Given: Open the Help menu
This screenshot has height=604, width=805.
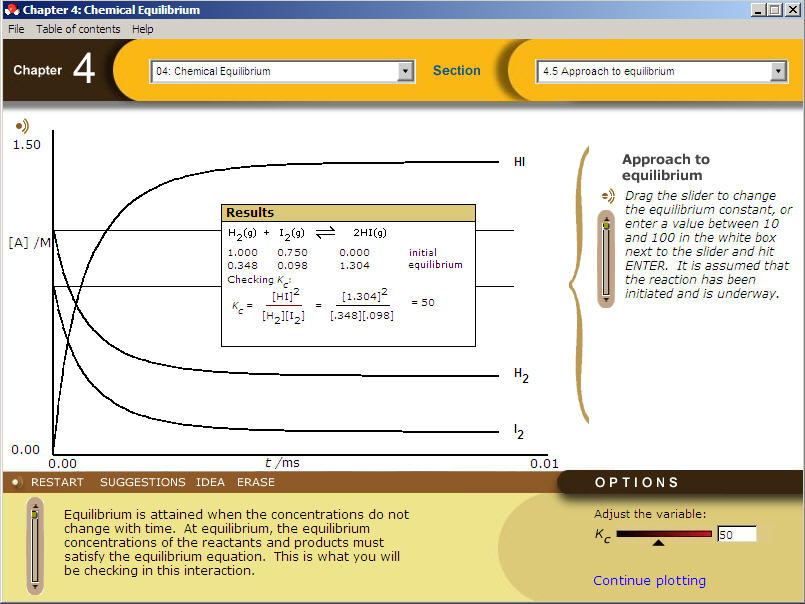Looking at the screenshot, I should tap(143, 29).
